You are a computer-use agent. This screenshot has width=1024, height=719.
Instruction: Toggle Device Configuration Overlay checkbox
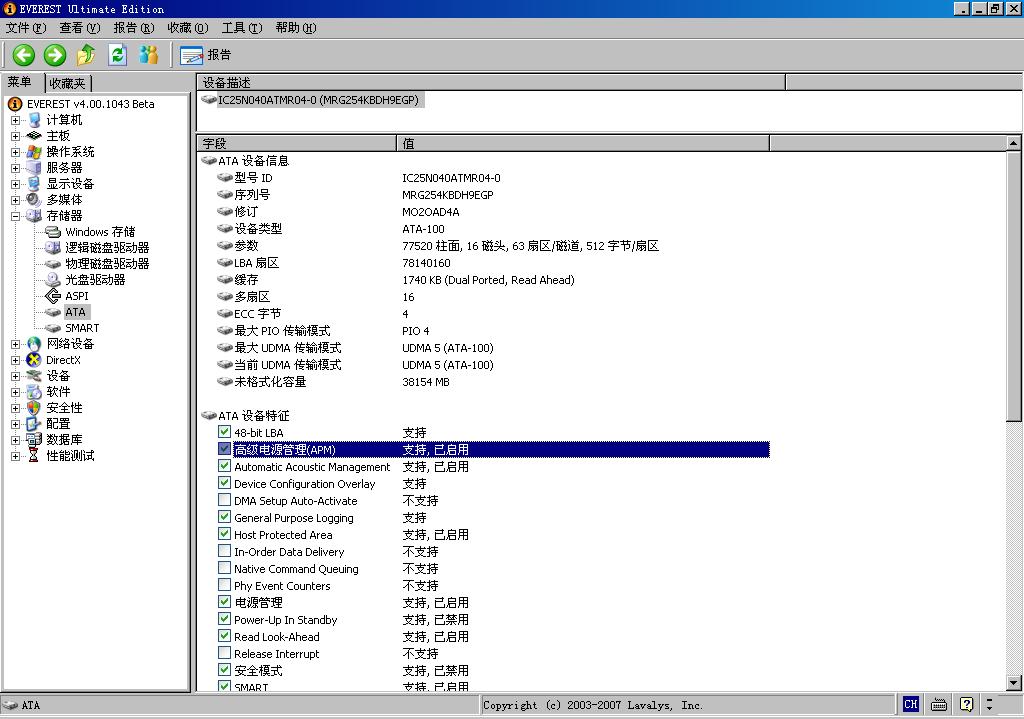pos(224,483)
